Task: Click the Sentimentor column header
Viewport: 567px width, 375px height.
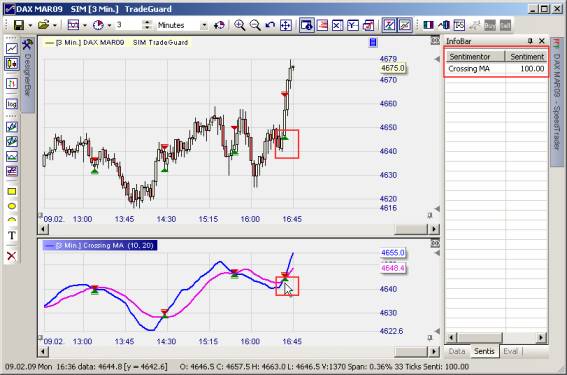Action: [475, 56]
